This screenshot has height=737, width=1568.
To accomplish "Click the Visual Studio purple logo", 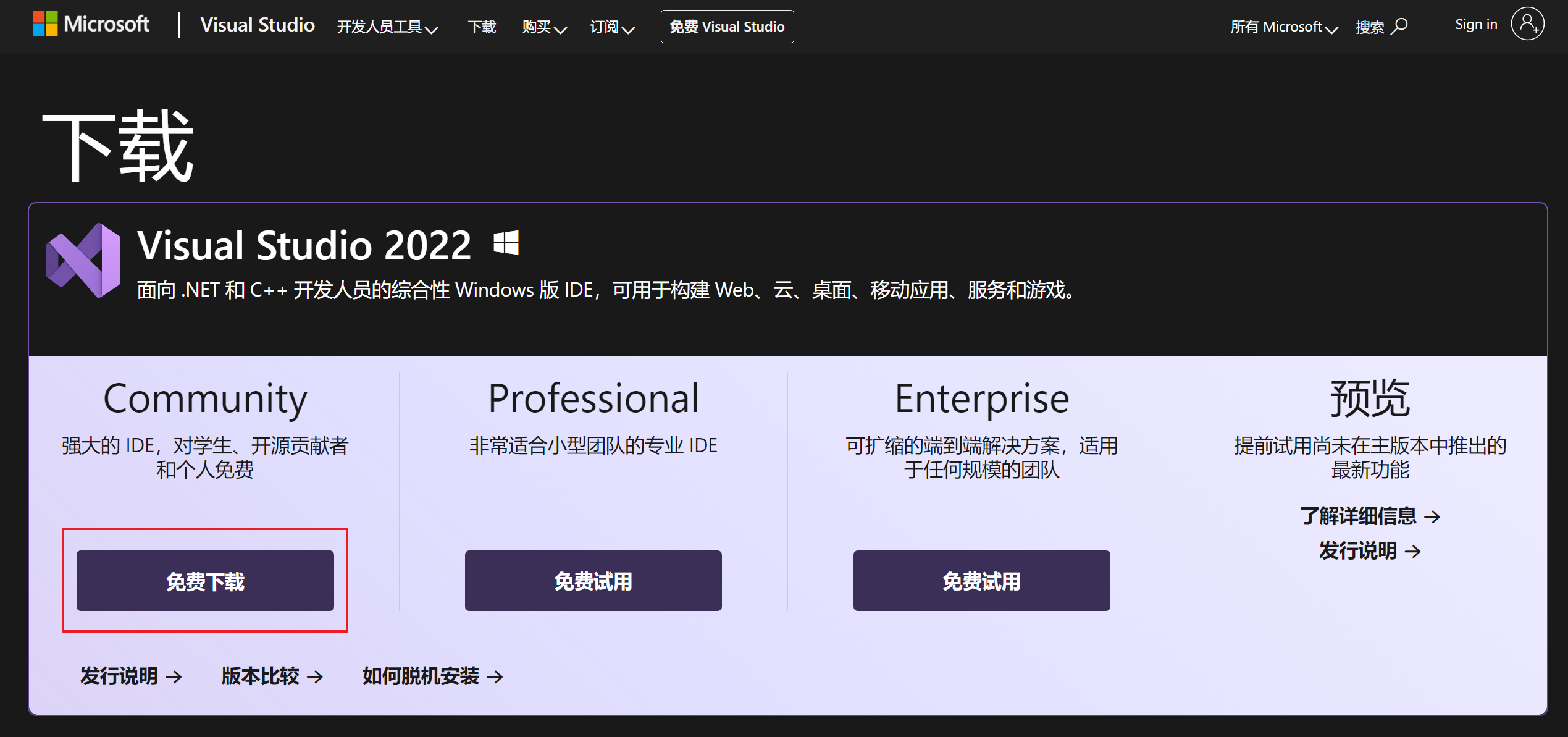I will tap(83, 260).
